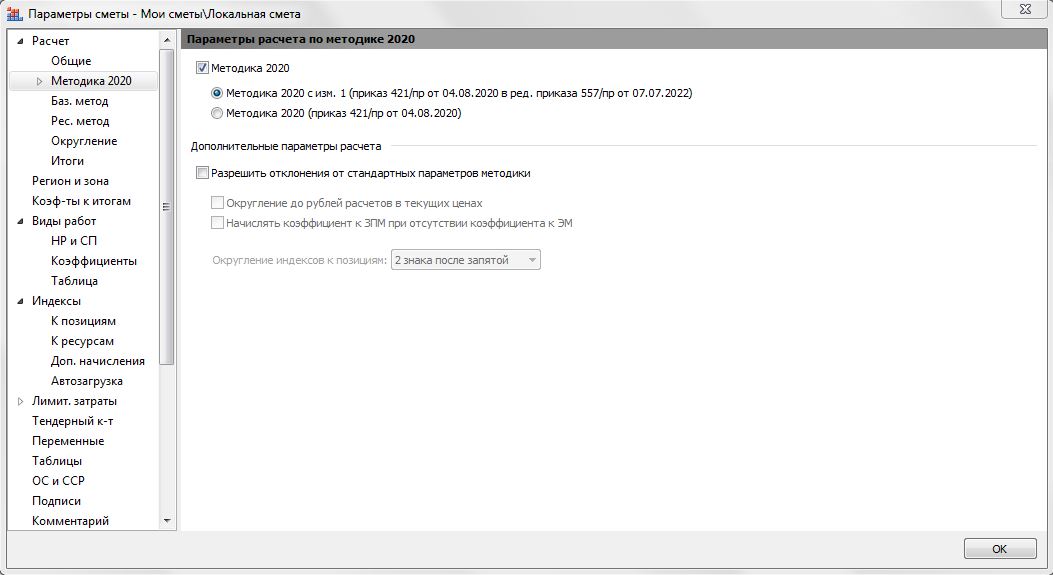Open the Таблицы tree item
The width and height of the screenshot is (1053, 575).
coord(56,461)
